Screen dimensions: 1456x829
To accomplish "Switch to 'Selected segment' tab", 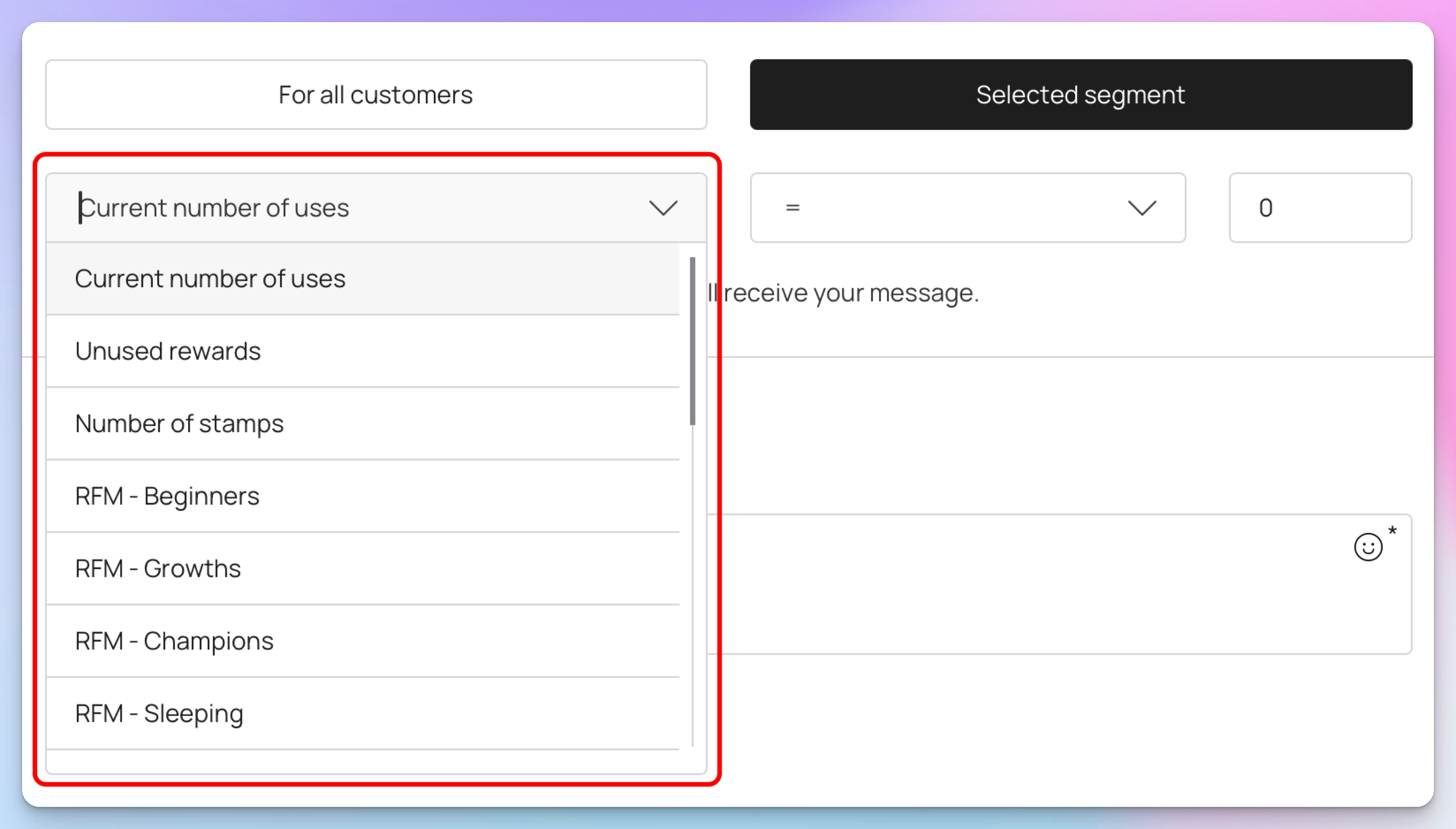I will [x=1081, y=95].
